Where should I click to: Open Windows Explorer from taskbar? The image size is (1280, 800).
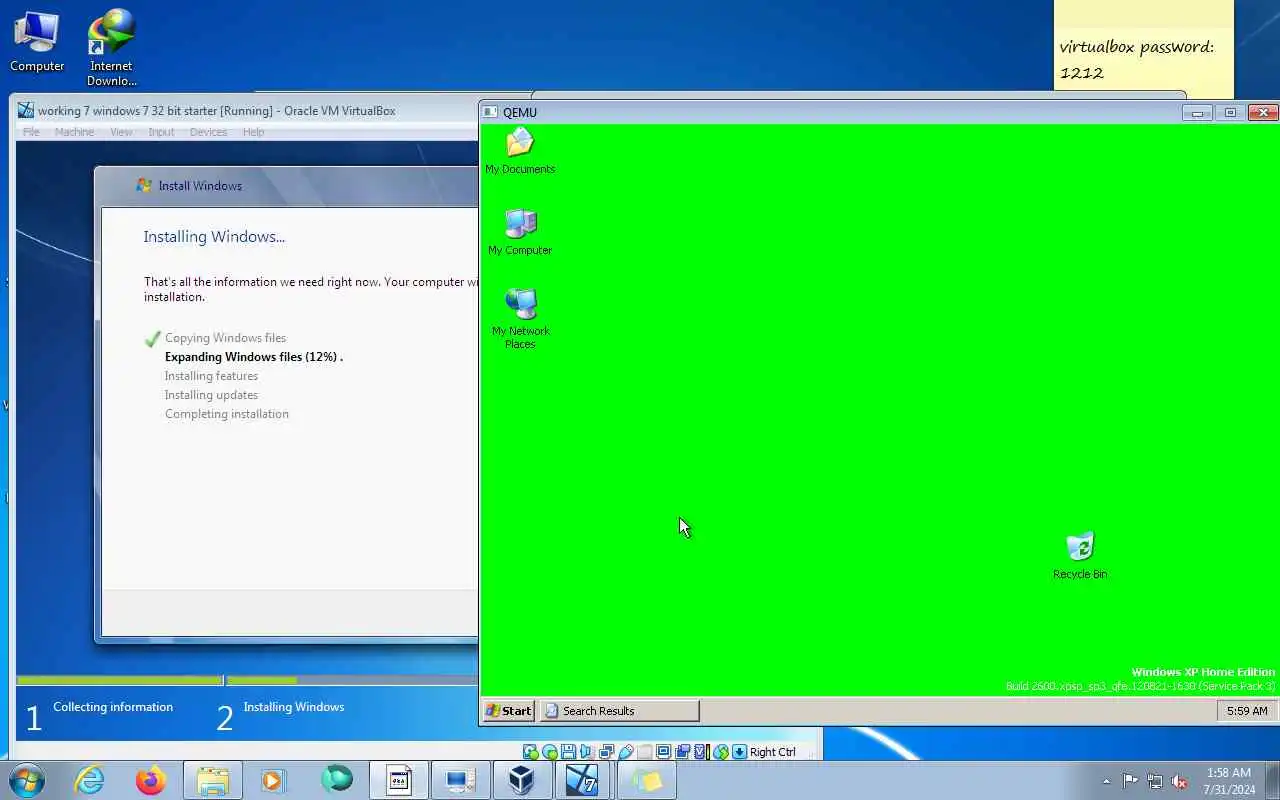click(x=213, y=780)
